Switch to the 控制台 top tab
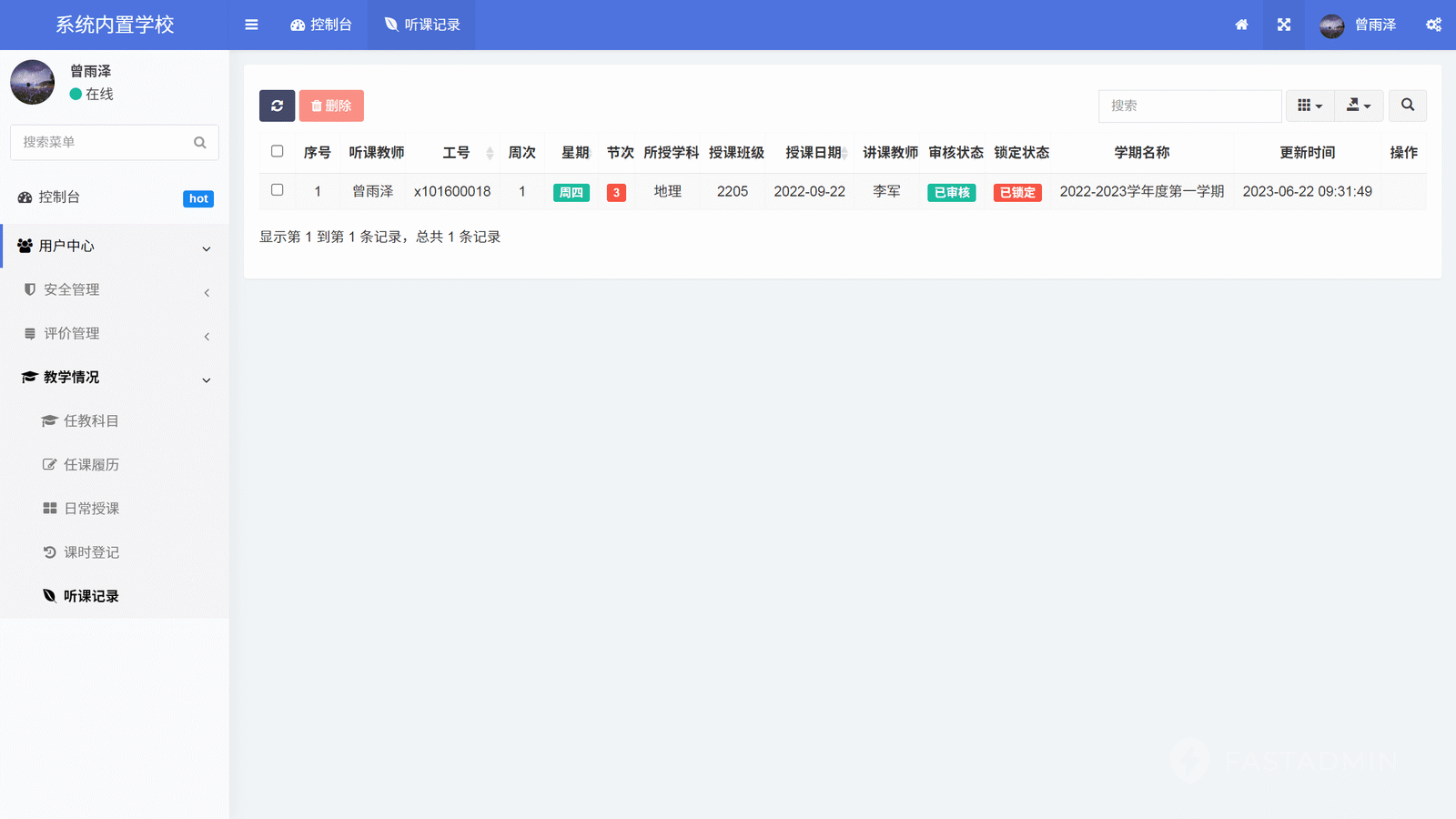The width and height of the screenshot is (1456, 819). [x=321, y=25]
